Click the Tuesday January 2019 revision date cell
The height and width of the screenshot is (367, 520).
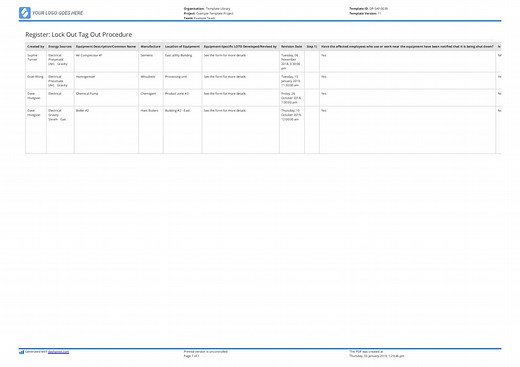291,81
